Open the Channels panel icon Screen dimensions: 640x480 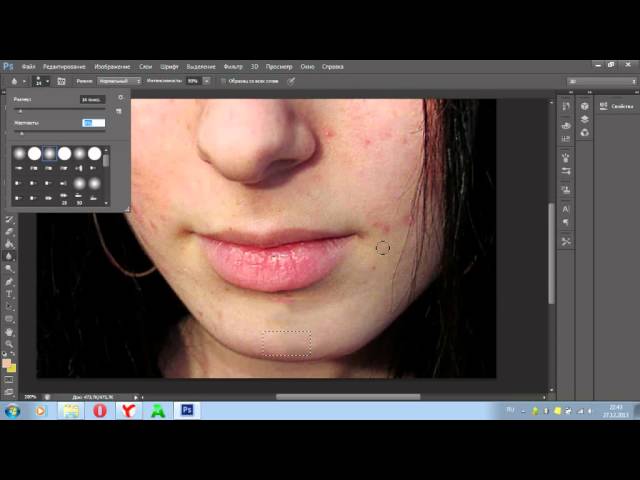coord(584,132)
